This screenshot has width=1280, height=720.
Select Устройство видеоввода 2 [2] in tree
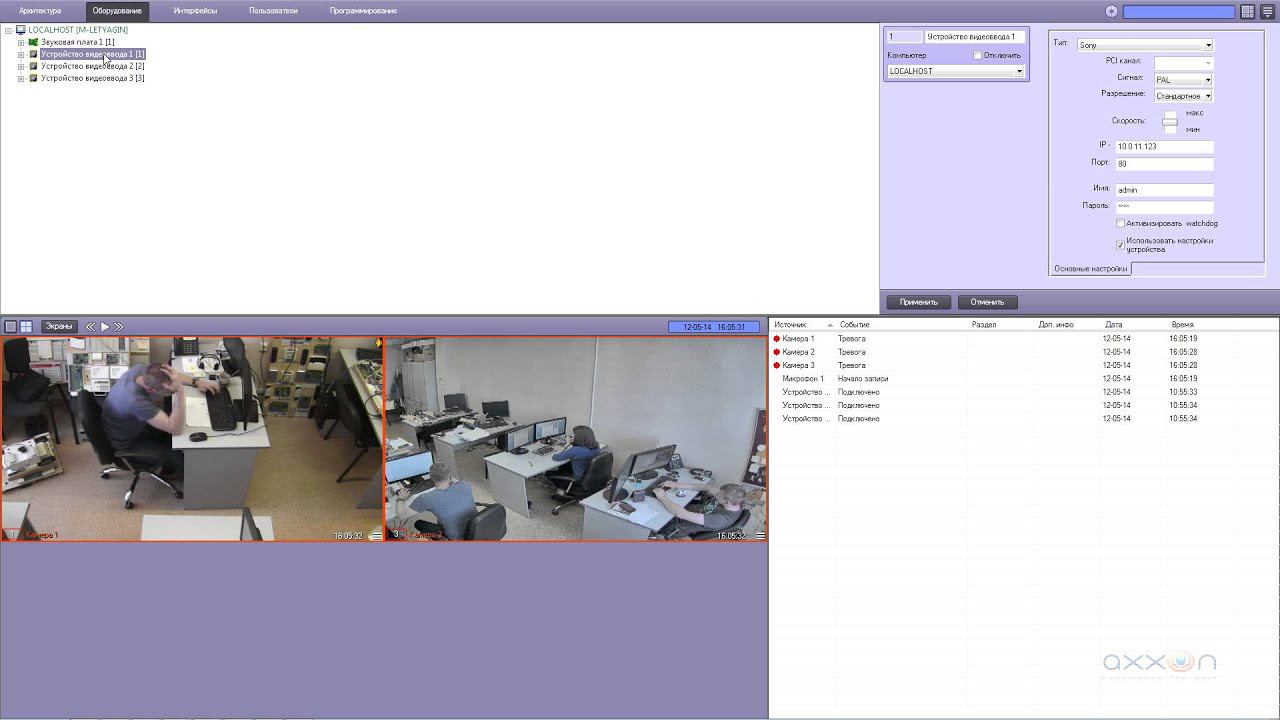92,66
